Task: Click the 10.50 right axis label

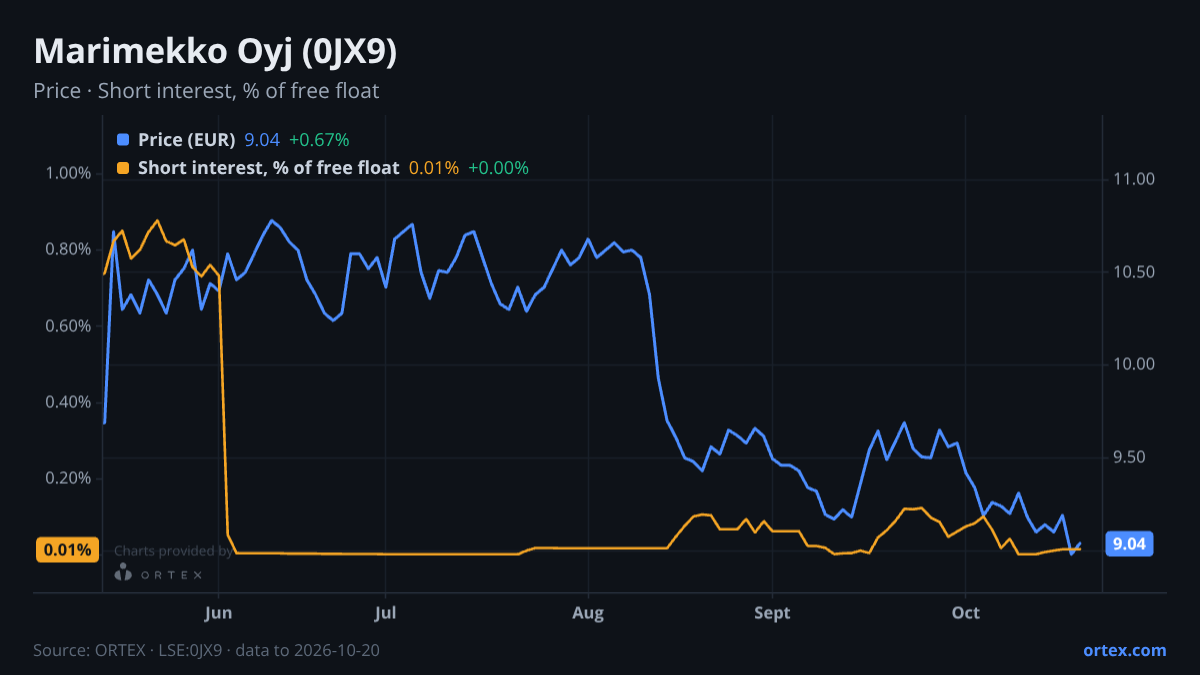Action: point(1133,272)
